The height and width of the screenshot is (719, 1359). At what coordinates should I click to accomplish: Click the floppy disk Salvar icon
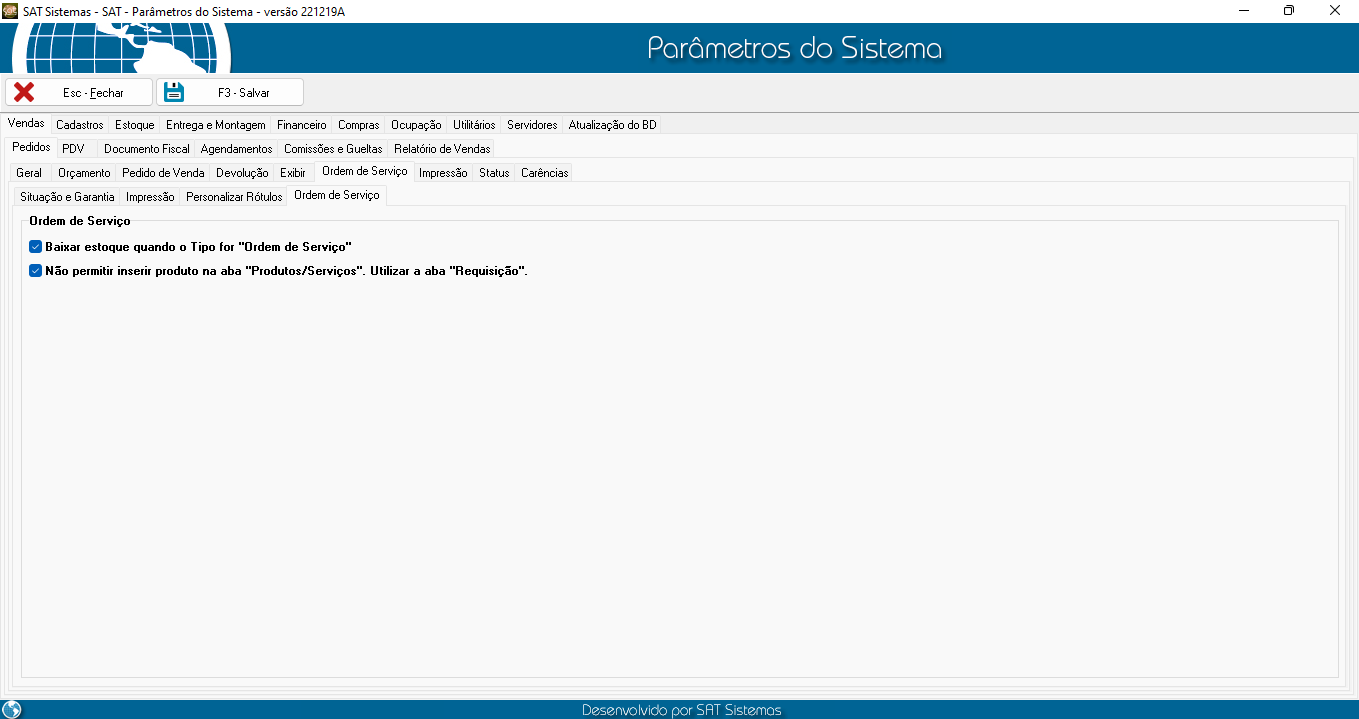click(x=174, y=92)
